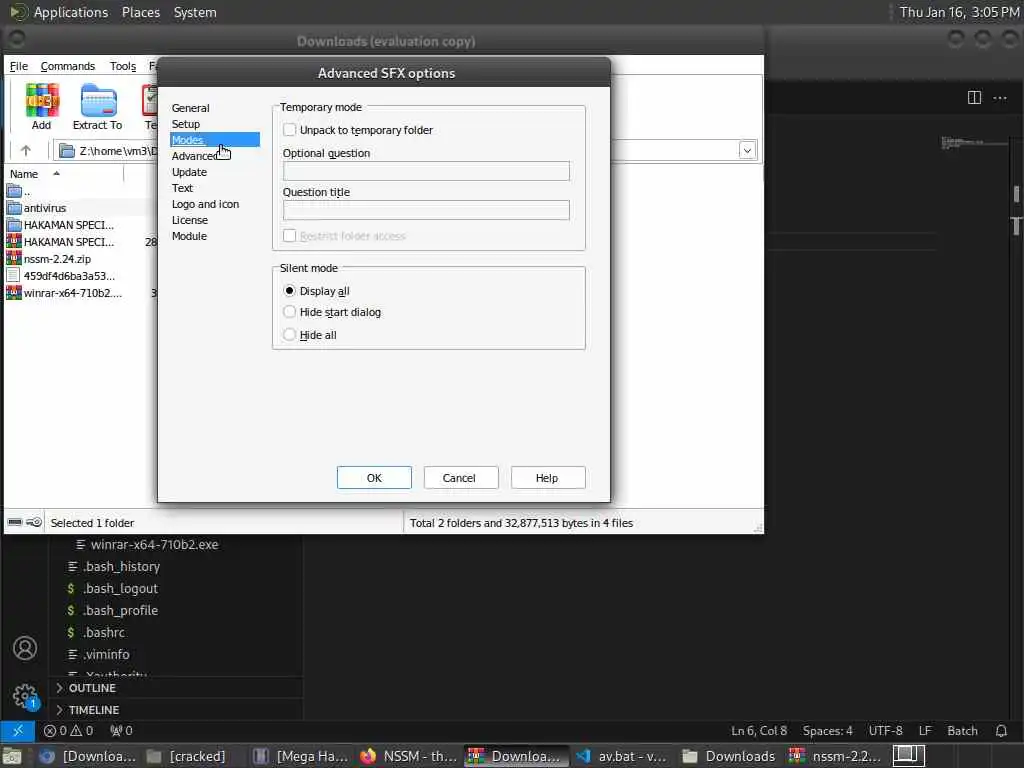This screenshot has height=768, width=1024.
Task: Switch to the [cracked] taskbar window
Action: (x=186, y=756)
